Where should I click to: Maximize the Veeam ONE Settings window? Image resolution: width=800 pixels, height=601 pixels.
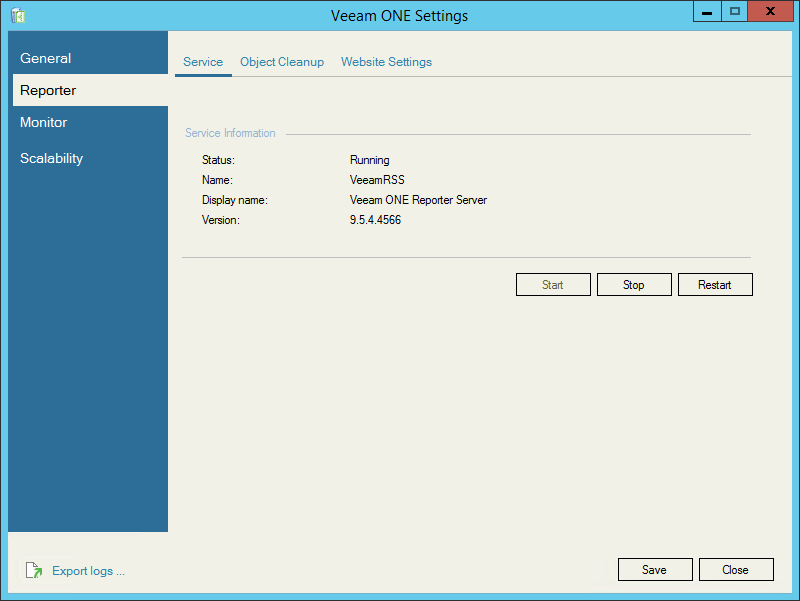click(735, 11)
